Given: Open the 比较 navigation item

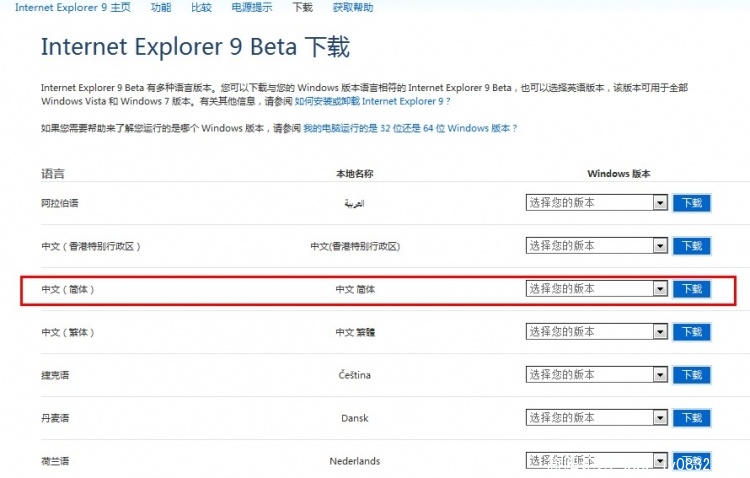Looking at the screenshot, I should (201, 7).
